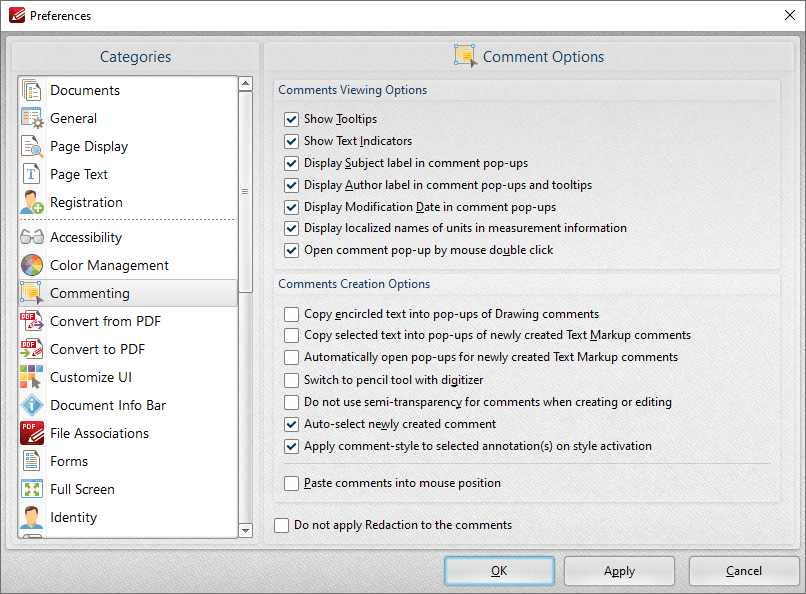Open the Accessibility category

tap(128, 237)
